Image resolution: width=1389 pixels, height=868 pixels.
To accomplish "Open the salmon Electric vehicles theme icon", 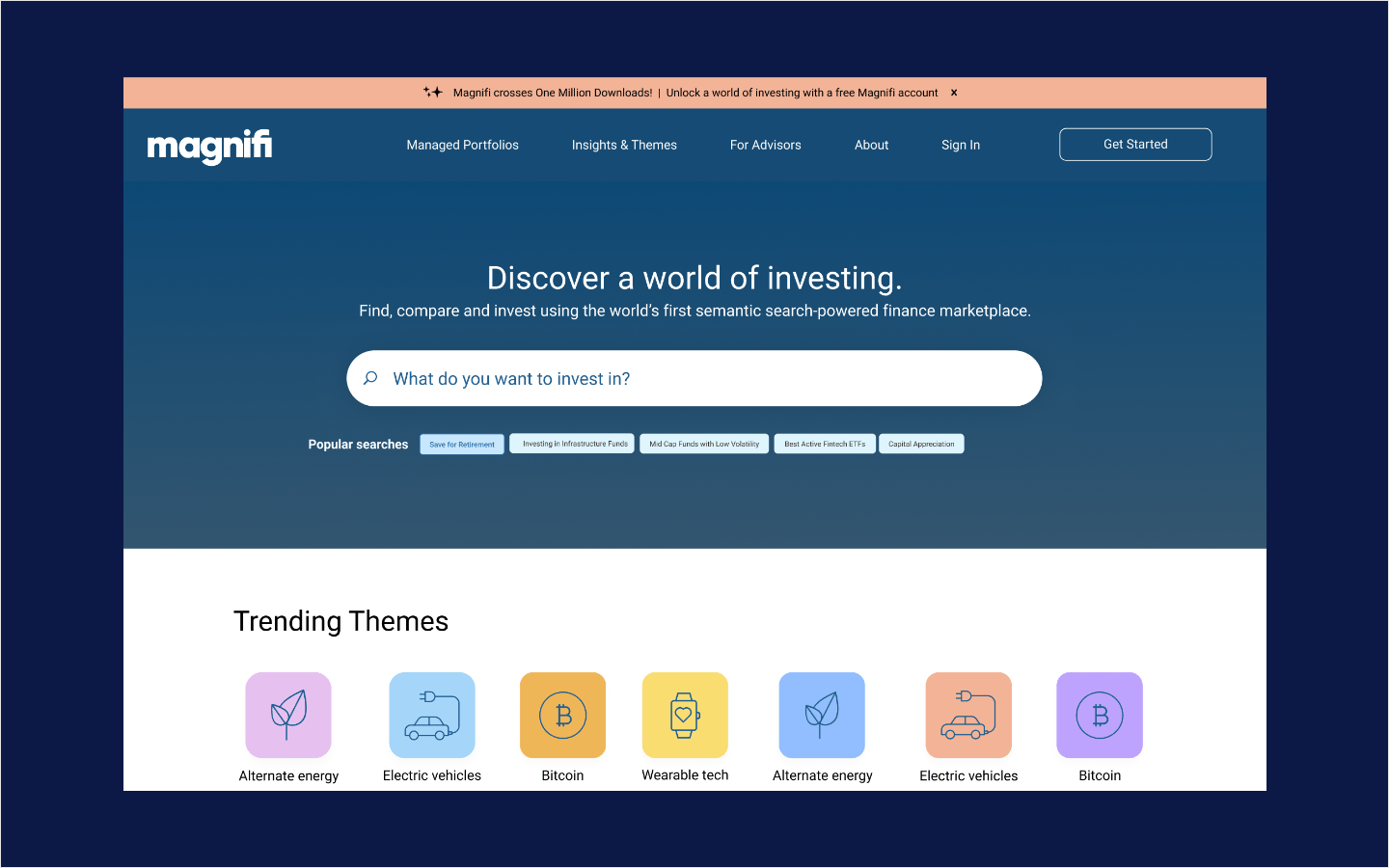I will [x=968, y=715].
